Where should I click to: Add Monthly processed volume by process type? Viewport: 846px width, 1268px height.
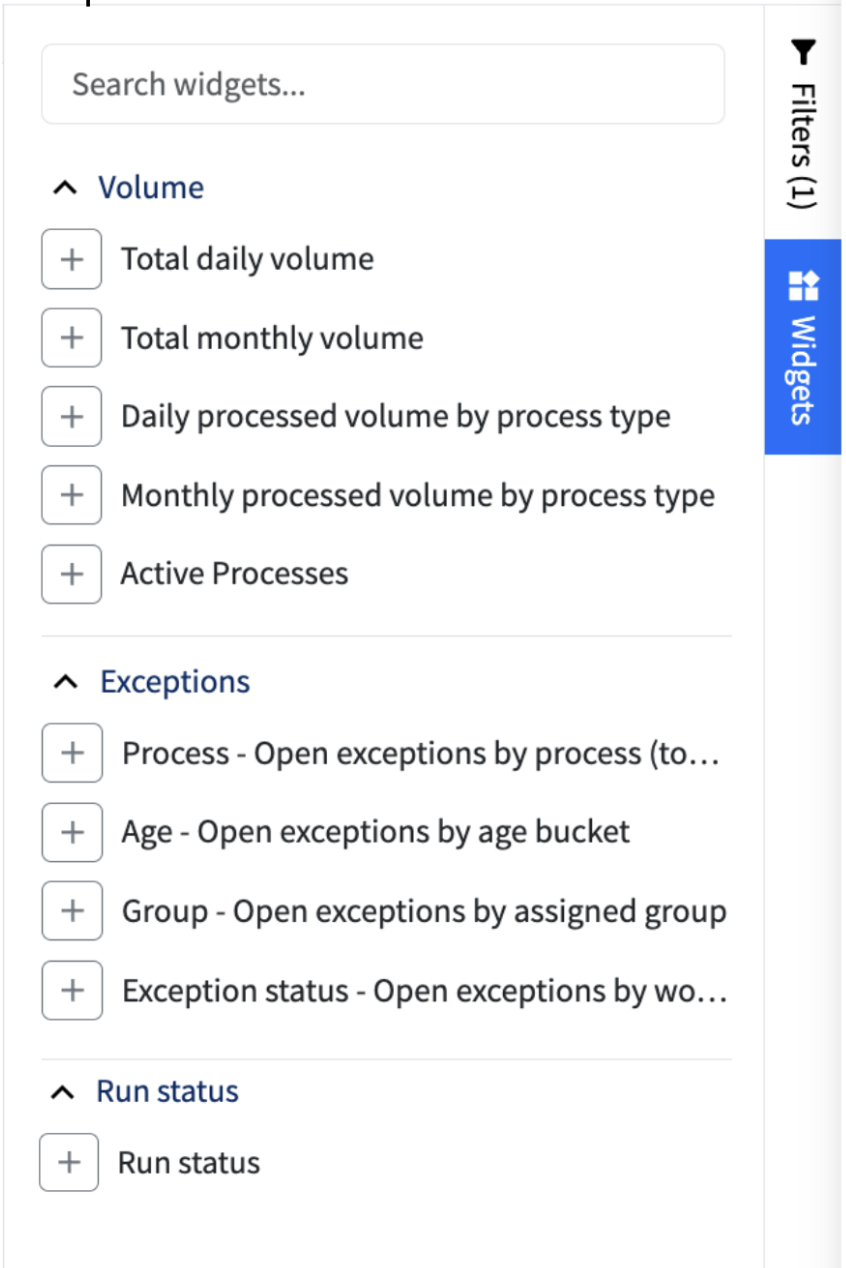pos(71,495)
